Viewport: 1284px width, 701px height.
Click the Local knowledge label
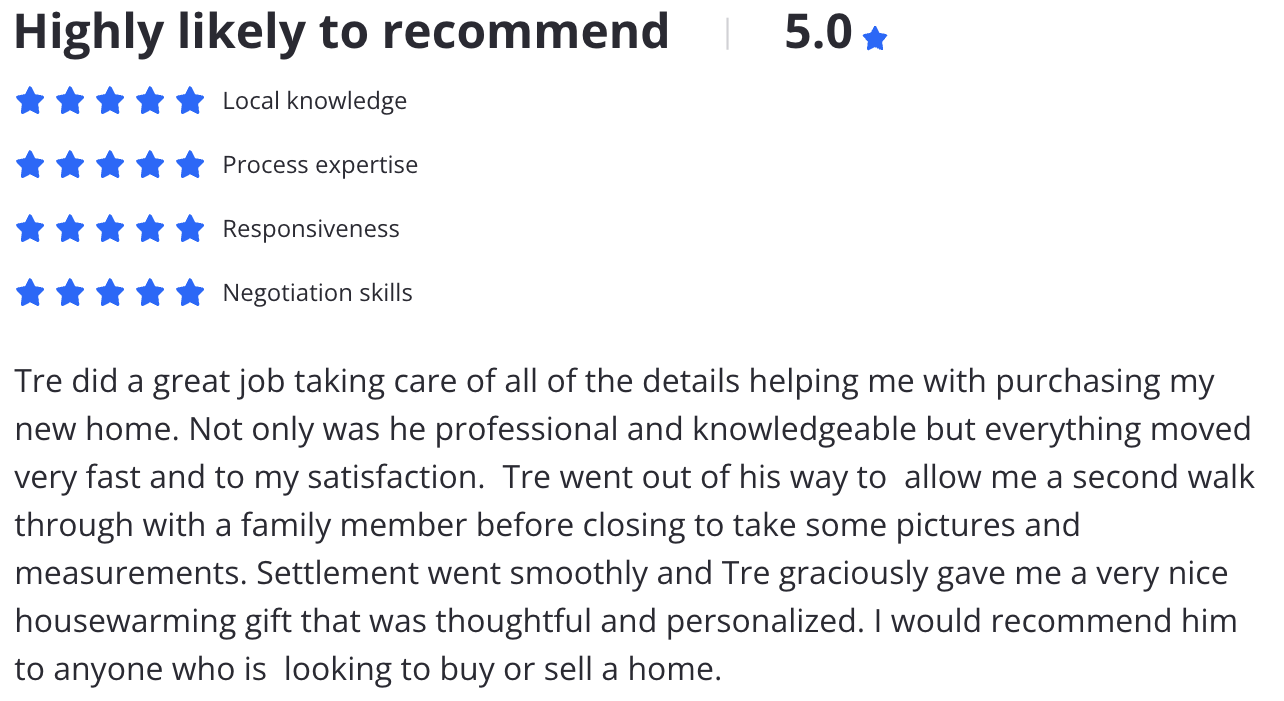click(x=315, y=101)
